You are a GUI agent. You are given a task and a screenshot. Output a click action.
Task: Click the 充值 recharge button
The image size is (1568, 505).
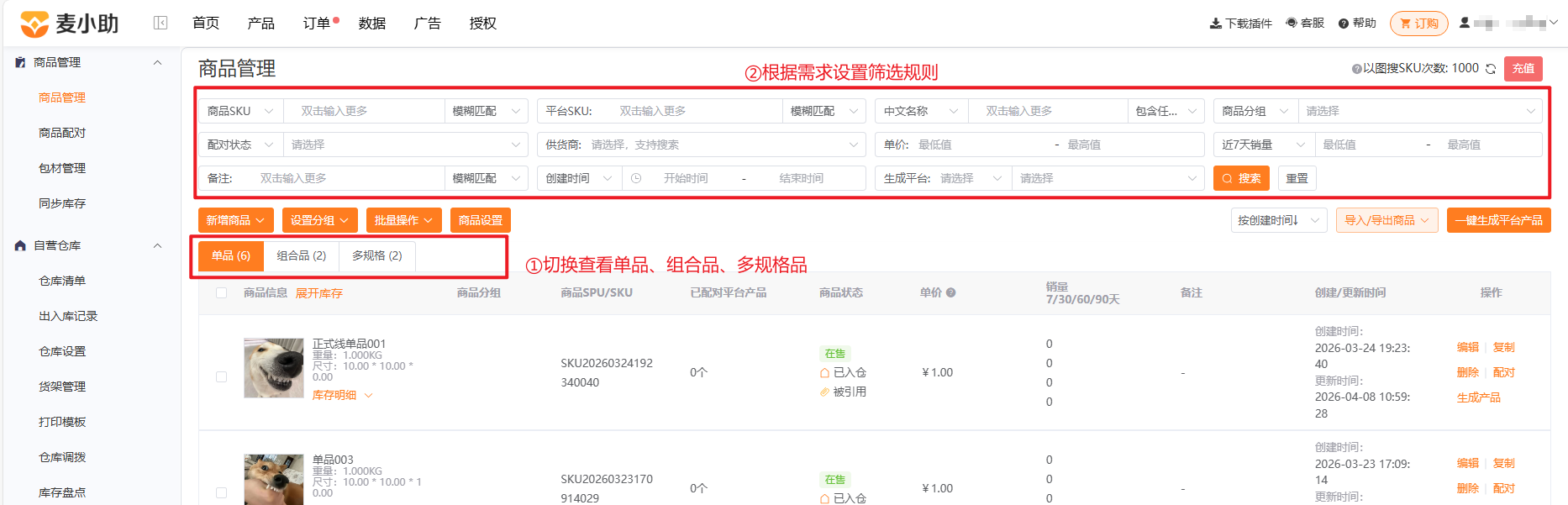pos(1523,69)
